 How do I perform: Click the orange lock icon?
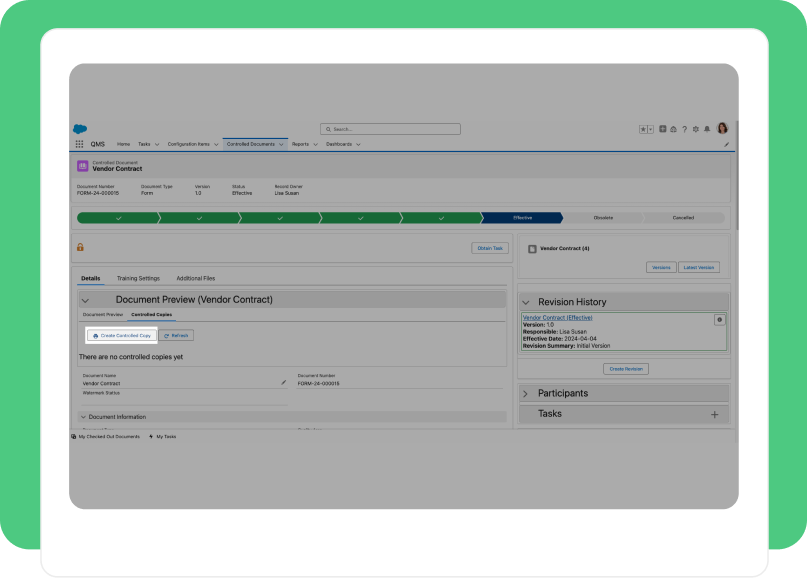80,247
